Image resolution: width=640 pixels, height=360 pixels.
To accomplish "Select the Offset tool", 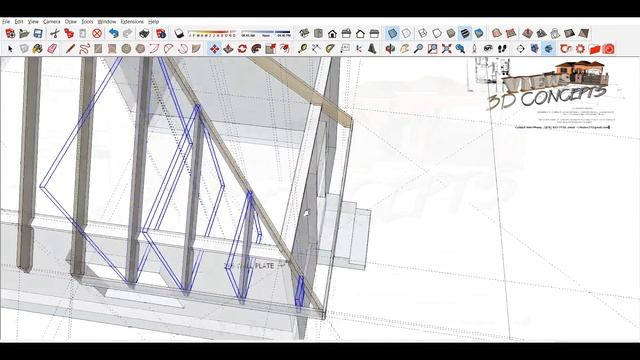I will click(x=284, y=49).
